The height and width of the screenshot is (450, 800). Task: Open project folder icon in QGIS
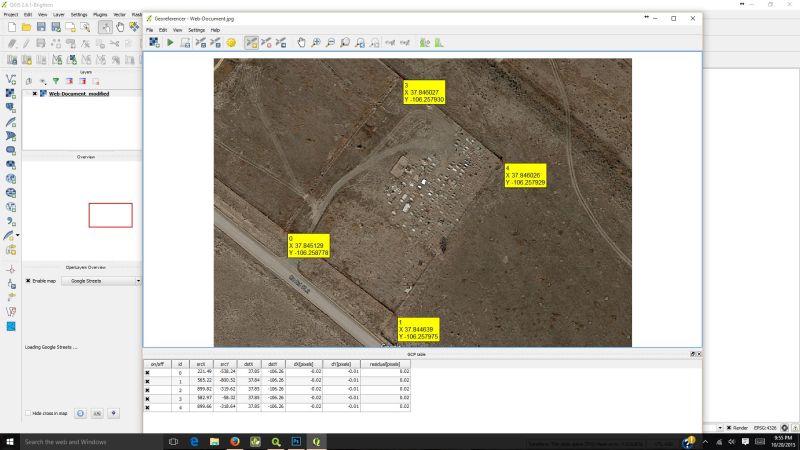click(x=27, y=27)
